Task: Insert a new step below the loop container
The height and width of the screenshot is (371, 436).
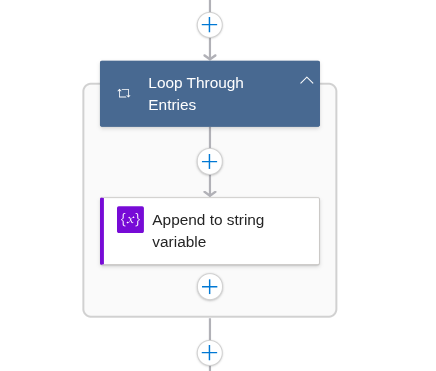Action: click(210, 353)
